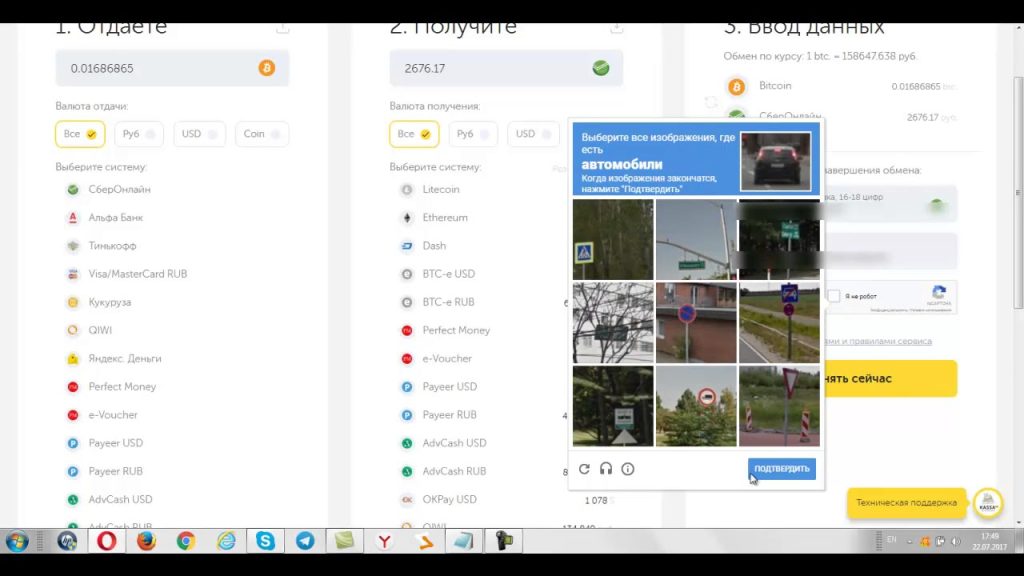The image size is (1024, 576).
Task: Choose Ethereum in the receive list
Action: (x=444, y=217)
